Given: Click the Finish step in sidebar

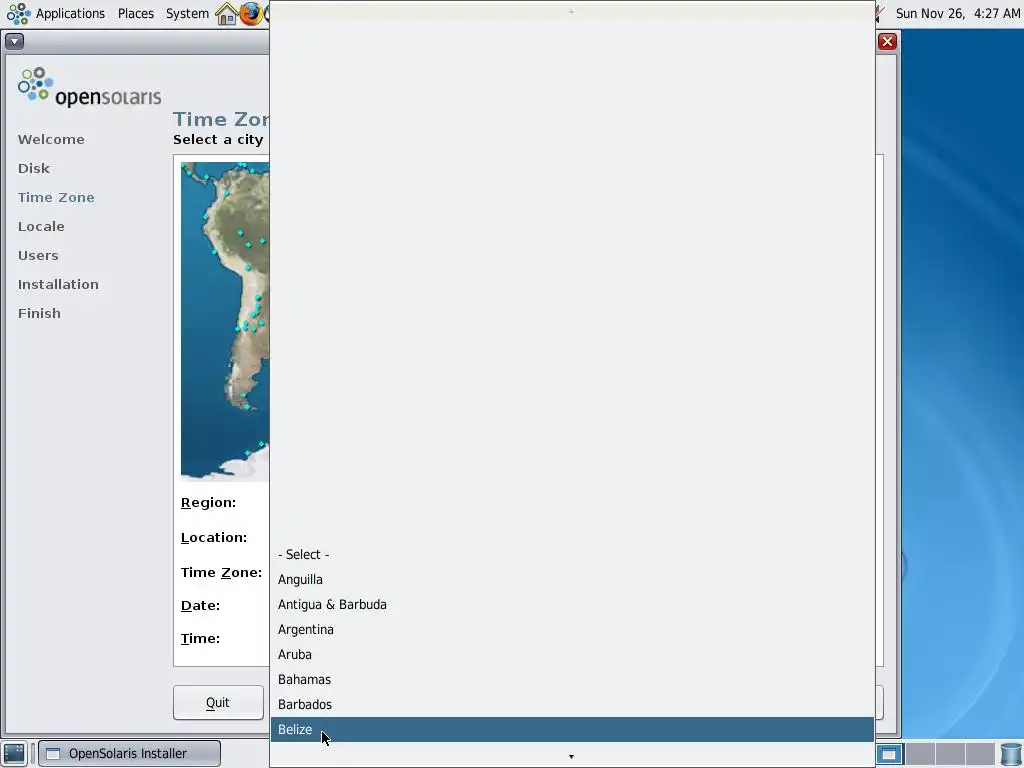Looking at the screenshot, I should [x=39, y=313].
